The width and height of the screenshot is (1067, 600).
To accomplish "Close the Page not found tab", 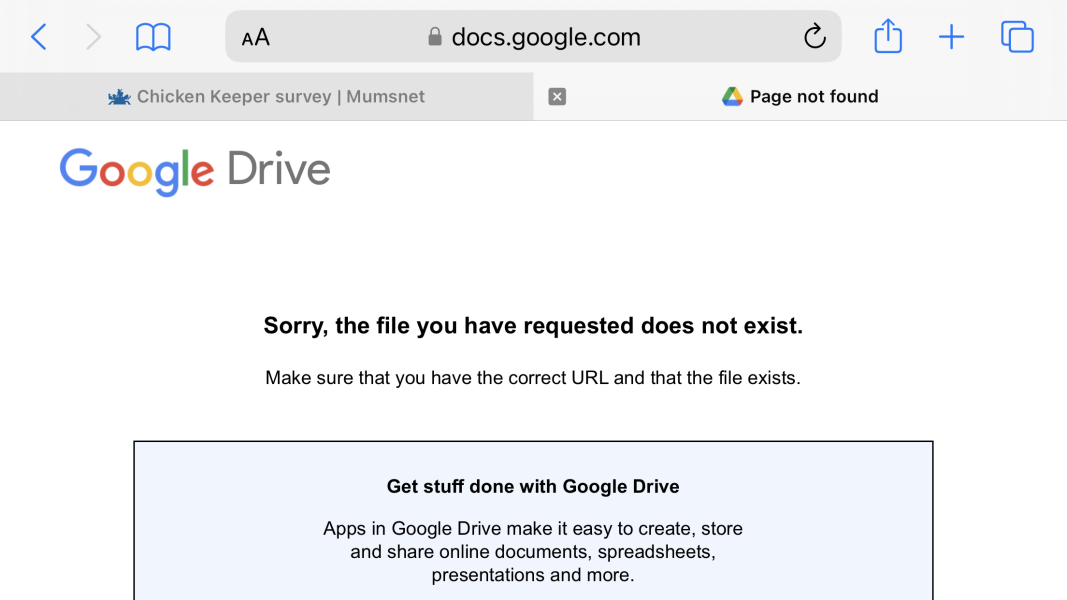I will (x=558, y=96).
